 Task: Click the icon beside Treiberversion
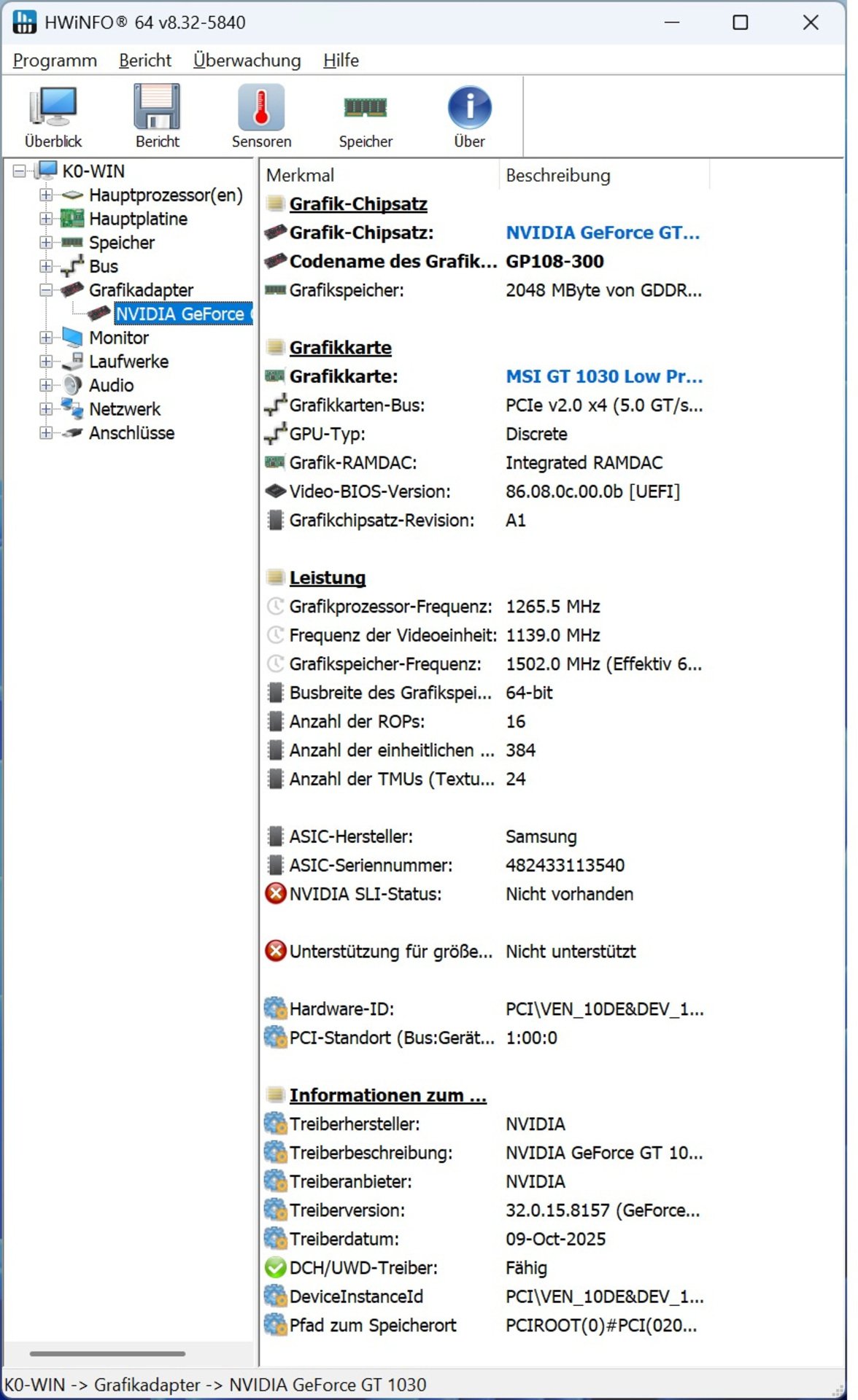[x=275, y=1210]
